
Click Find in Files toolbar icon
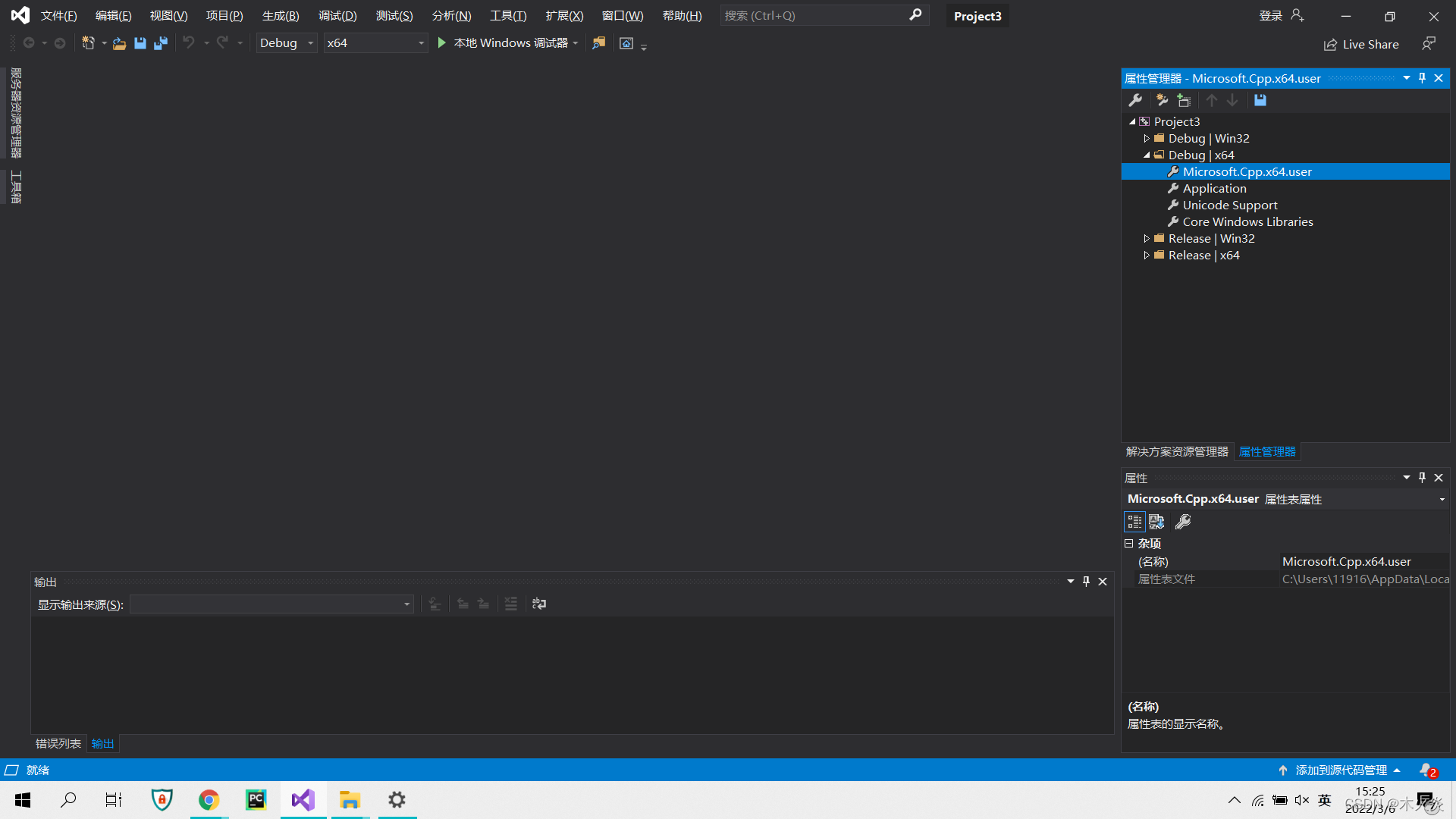[x=599, y=43]
